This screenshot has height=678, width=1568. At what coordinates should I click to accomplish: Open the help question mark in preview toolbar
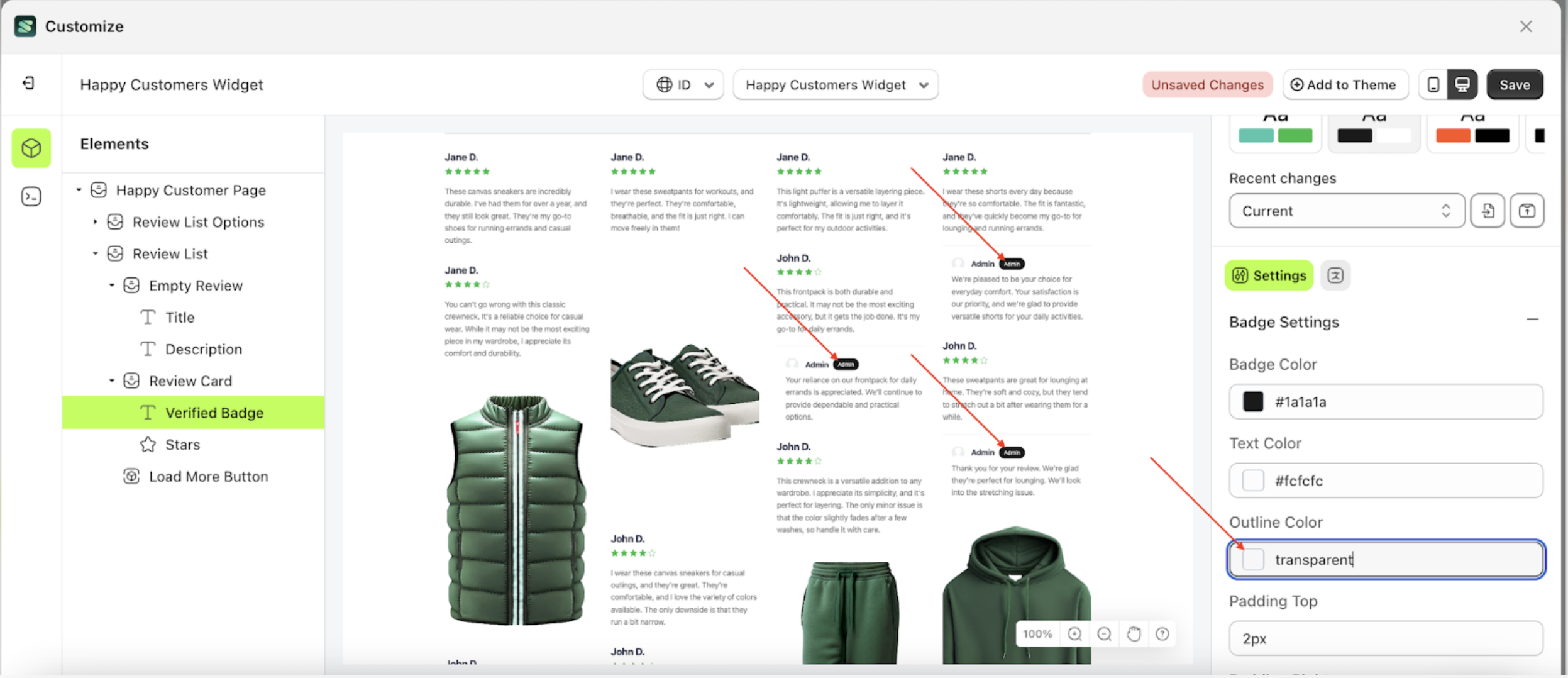(x=1162, y=634)
